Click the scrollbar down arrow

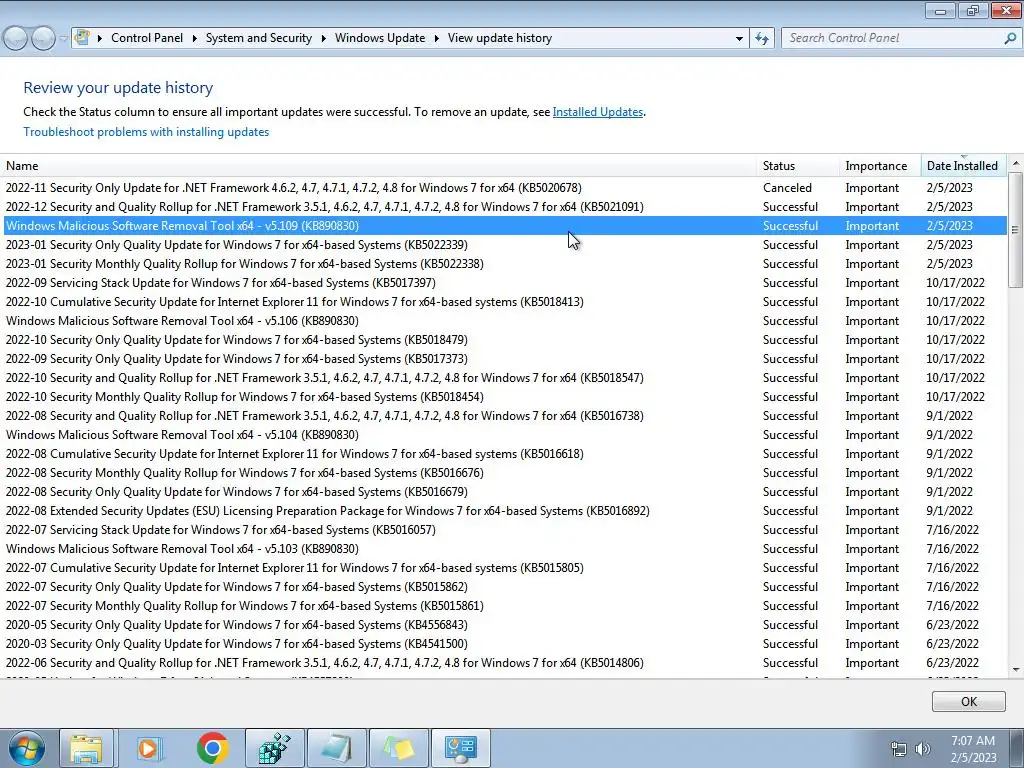coord(1015,670)
